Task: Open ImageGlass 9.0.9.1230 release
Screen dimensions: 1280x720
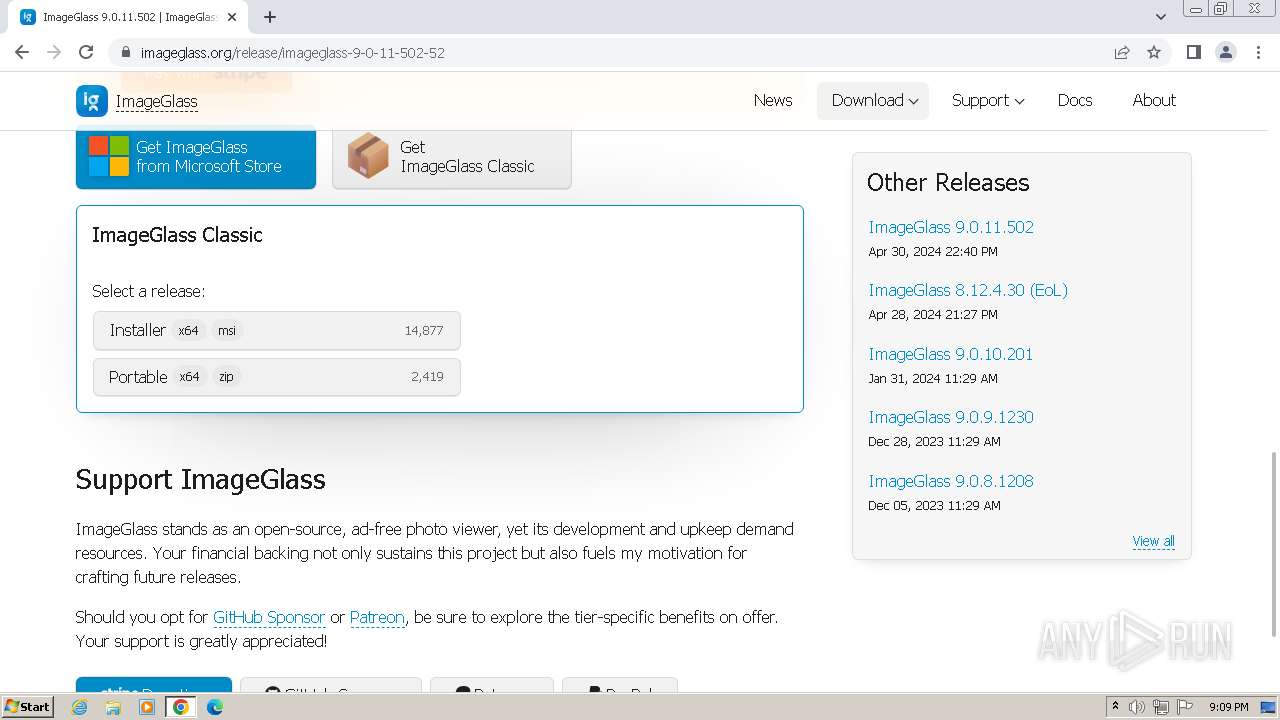Action: point(951,417)
